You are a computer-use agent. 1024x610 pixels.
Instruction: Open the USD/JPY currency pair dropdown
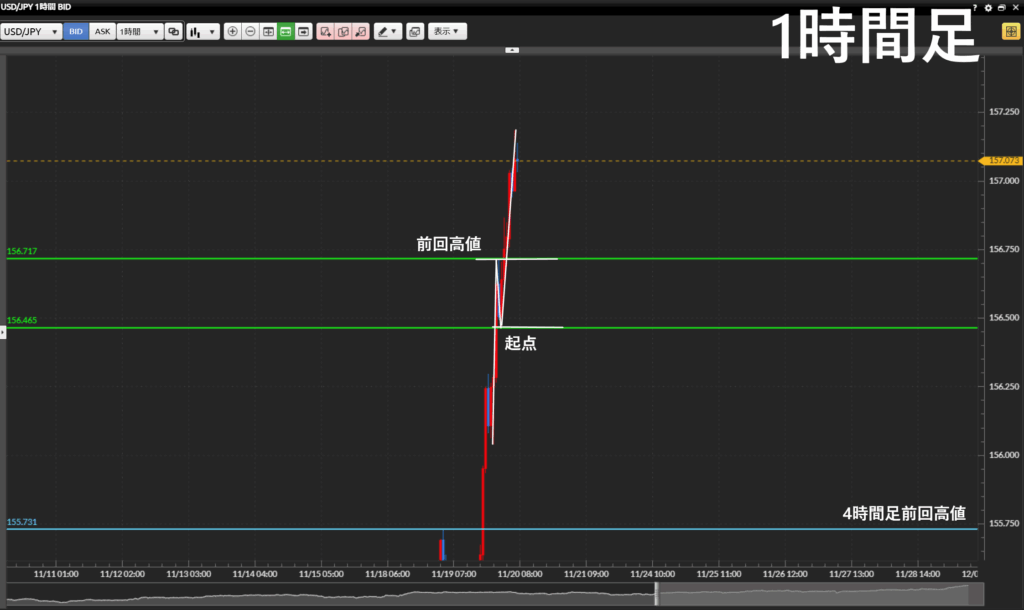[x=32, y=31]
